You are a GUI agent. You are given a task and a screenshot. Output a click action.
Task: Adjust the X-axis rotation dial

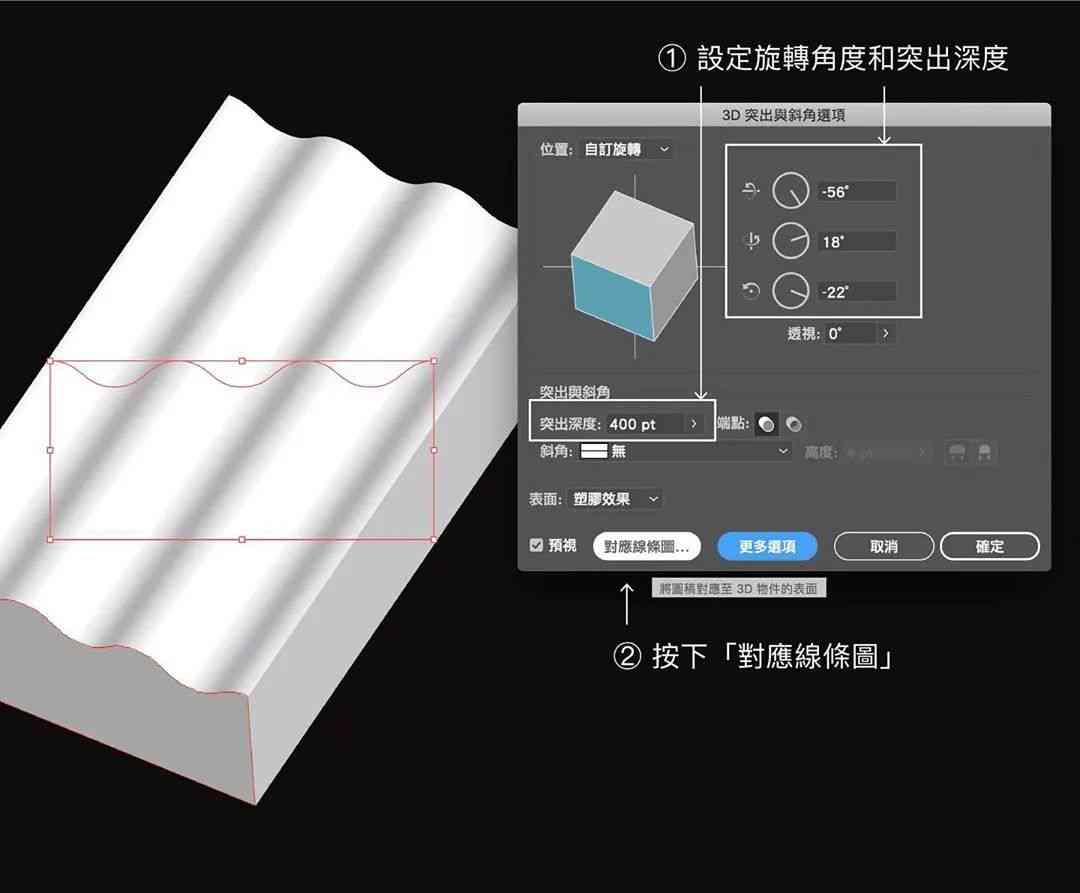[790, 191]
